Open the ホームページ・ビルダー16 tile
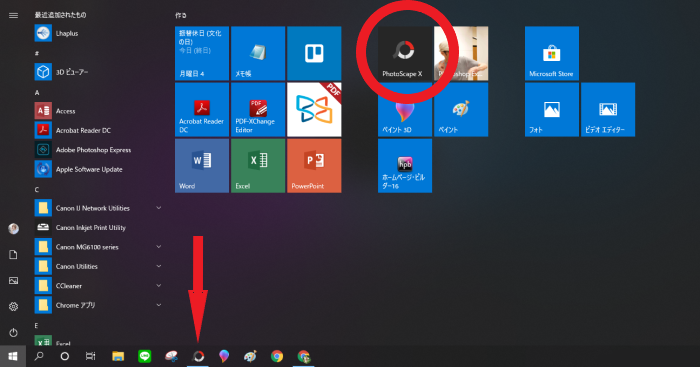Image resolution: width=700 pixels, height=367 pixels. [x=405, y=166]
